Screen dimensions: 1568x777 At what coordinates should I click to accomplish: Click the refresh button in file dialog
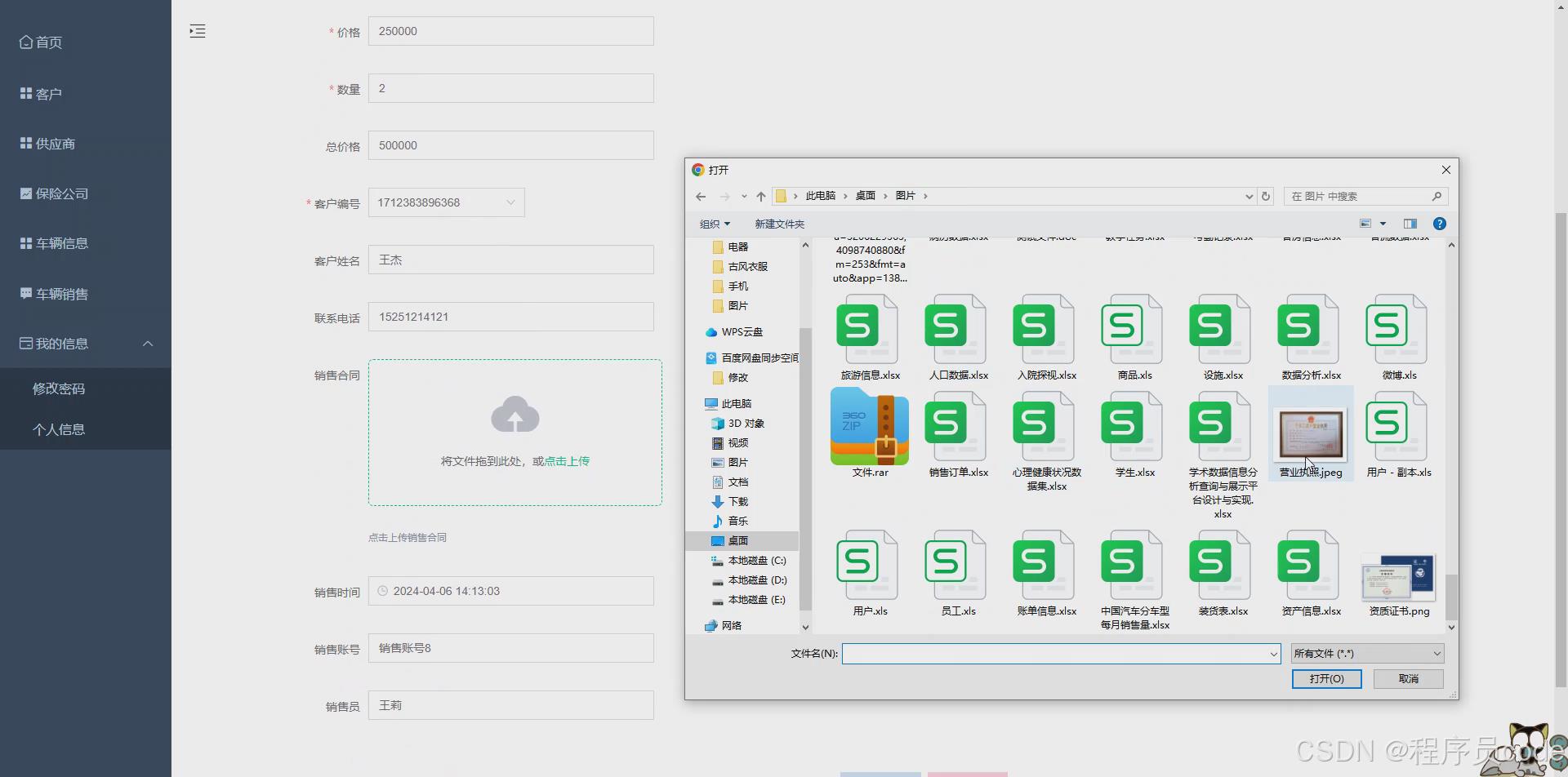click(x=1266, y=197)
